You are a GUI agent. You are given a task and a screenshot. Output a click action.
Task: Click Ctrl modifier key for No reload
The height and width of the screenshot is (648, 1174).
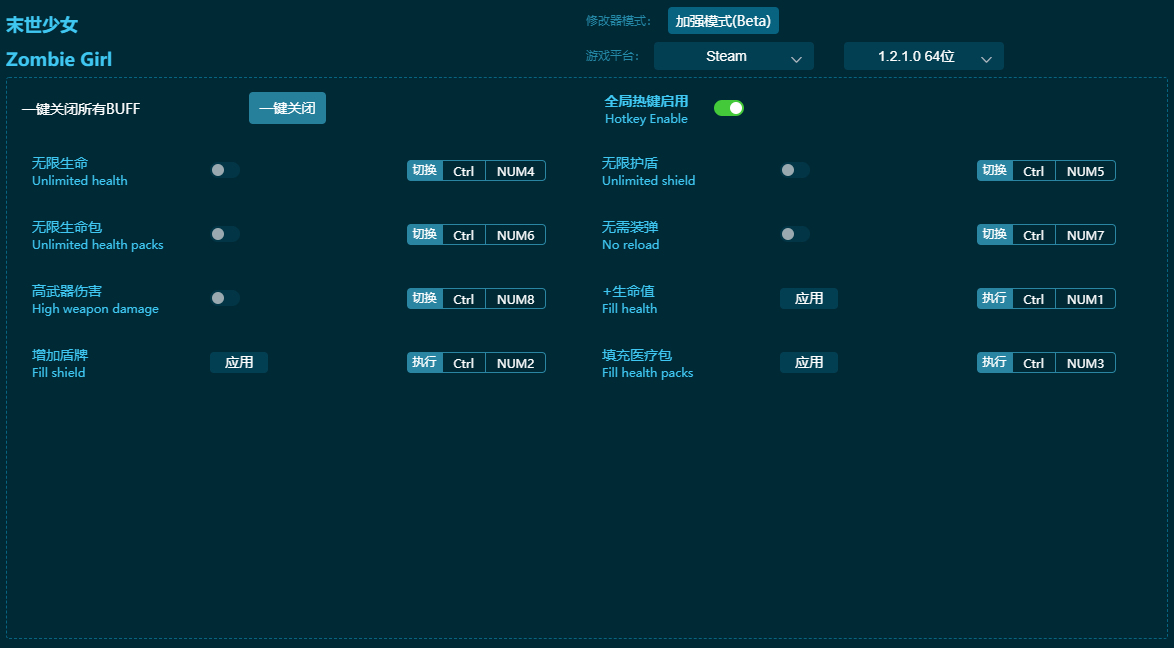pyautogui.click(x=1033, y=235)
